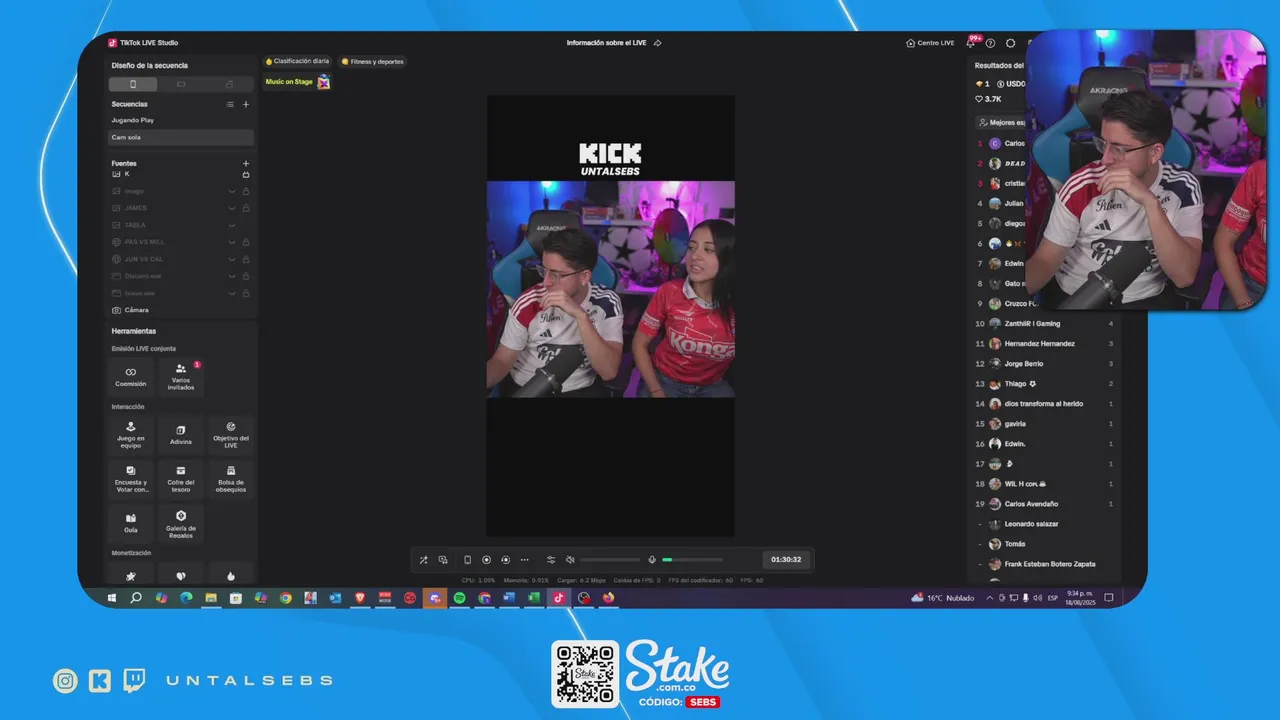The image size is (1280, 720).
Task: Toggle lock on the JUN VS CAL source
Action: pyautogui.click(x=246, y=259)
